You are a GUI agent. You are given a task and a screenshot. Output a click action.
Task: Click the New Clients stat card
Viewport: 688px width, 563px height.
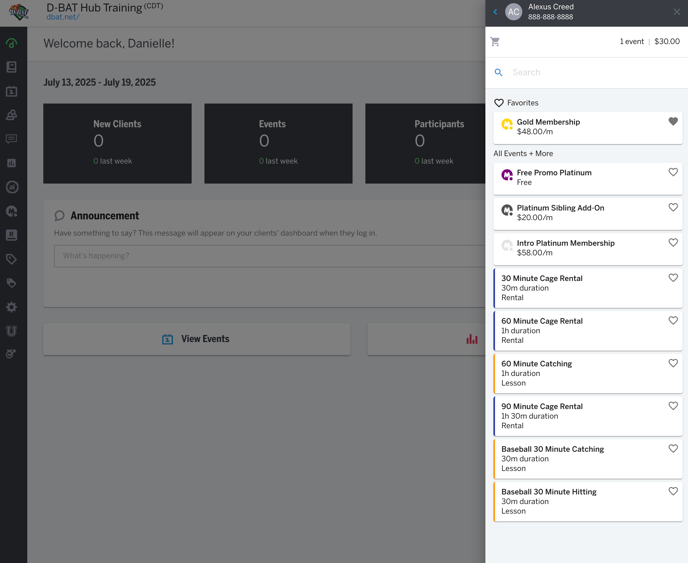point(117,143)
